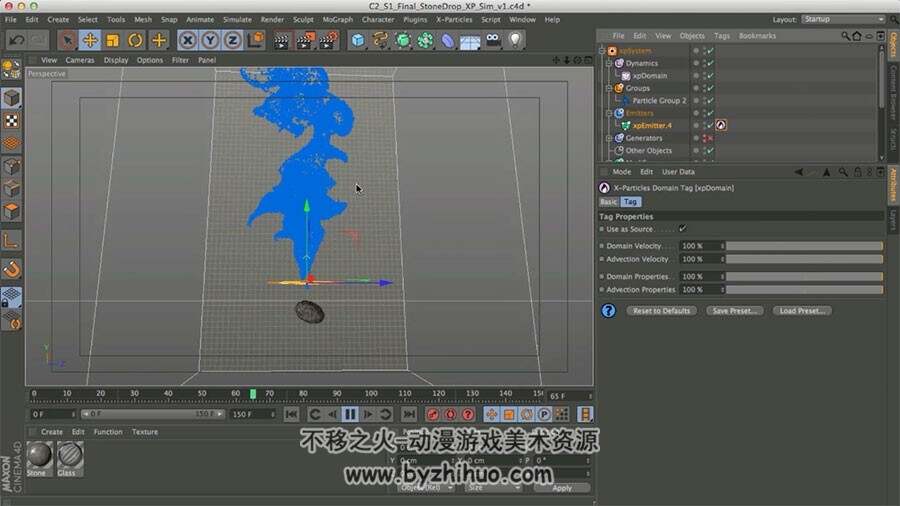The height and width of the screenshot is (506, 900).
Task: Click Reset to Defaults button
Action: pos(661,311)
